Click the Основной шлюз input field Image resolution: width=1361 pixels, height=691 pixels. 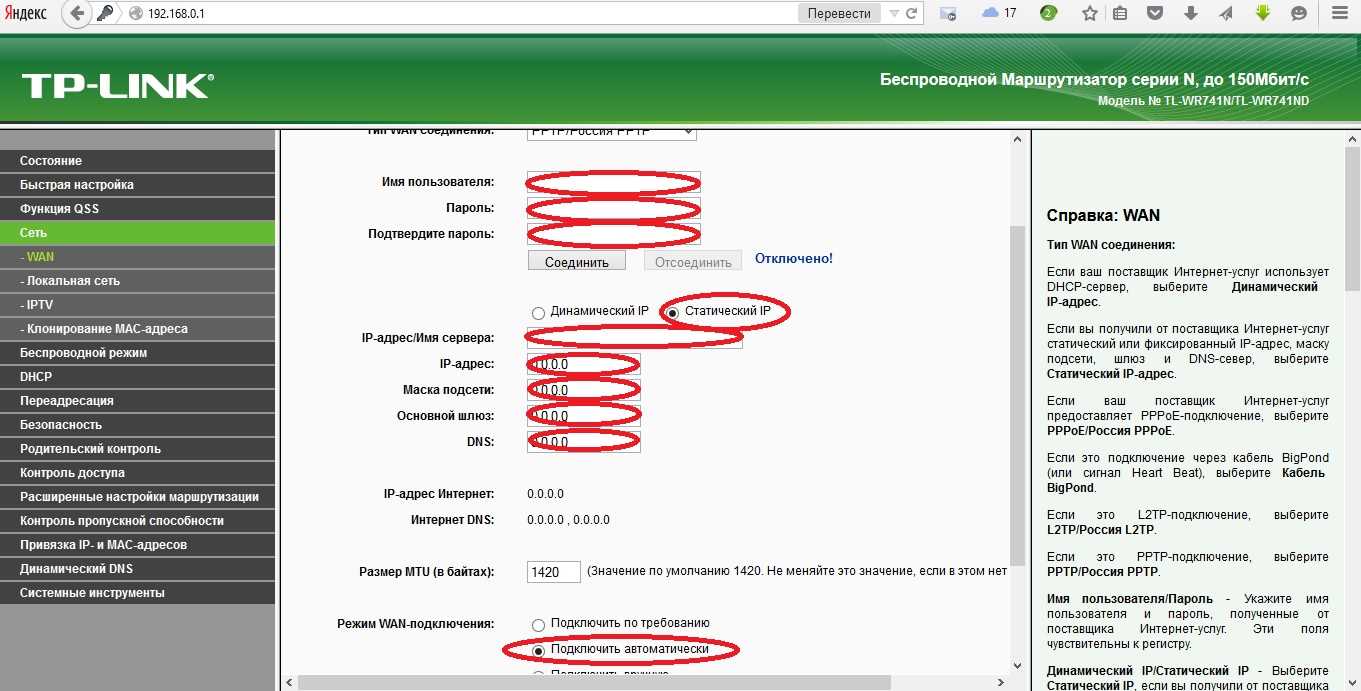click(584, 416)
